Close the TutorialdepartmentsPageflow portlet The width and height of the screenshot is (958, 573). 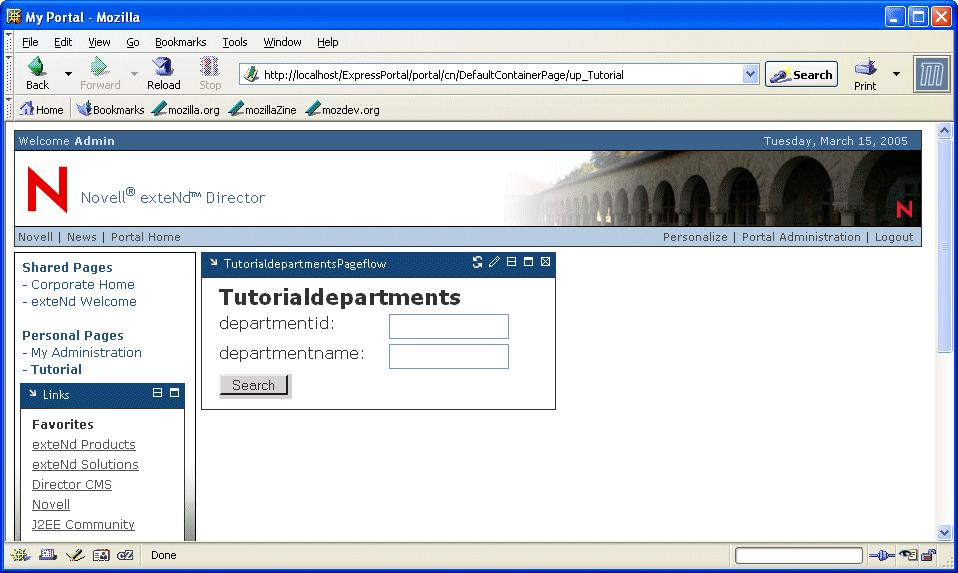(x=546, y=262)
